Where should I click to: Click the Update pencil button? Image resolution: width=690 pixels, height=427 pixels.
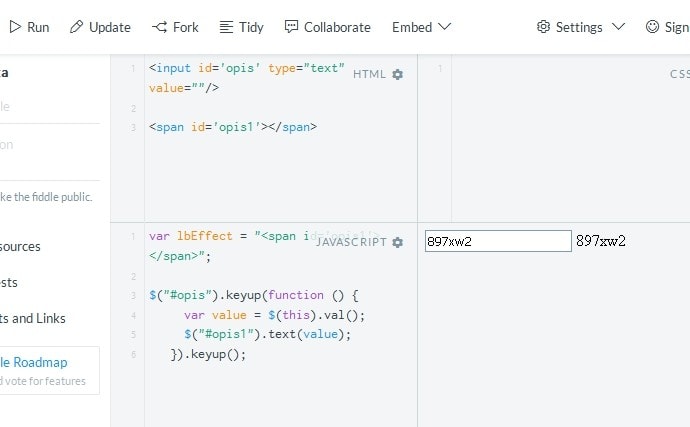pyautogui.click(x=100, y=27)
